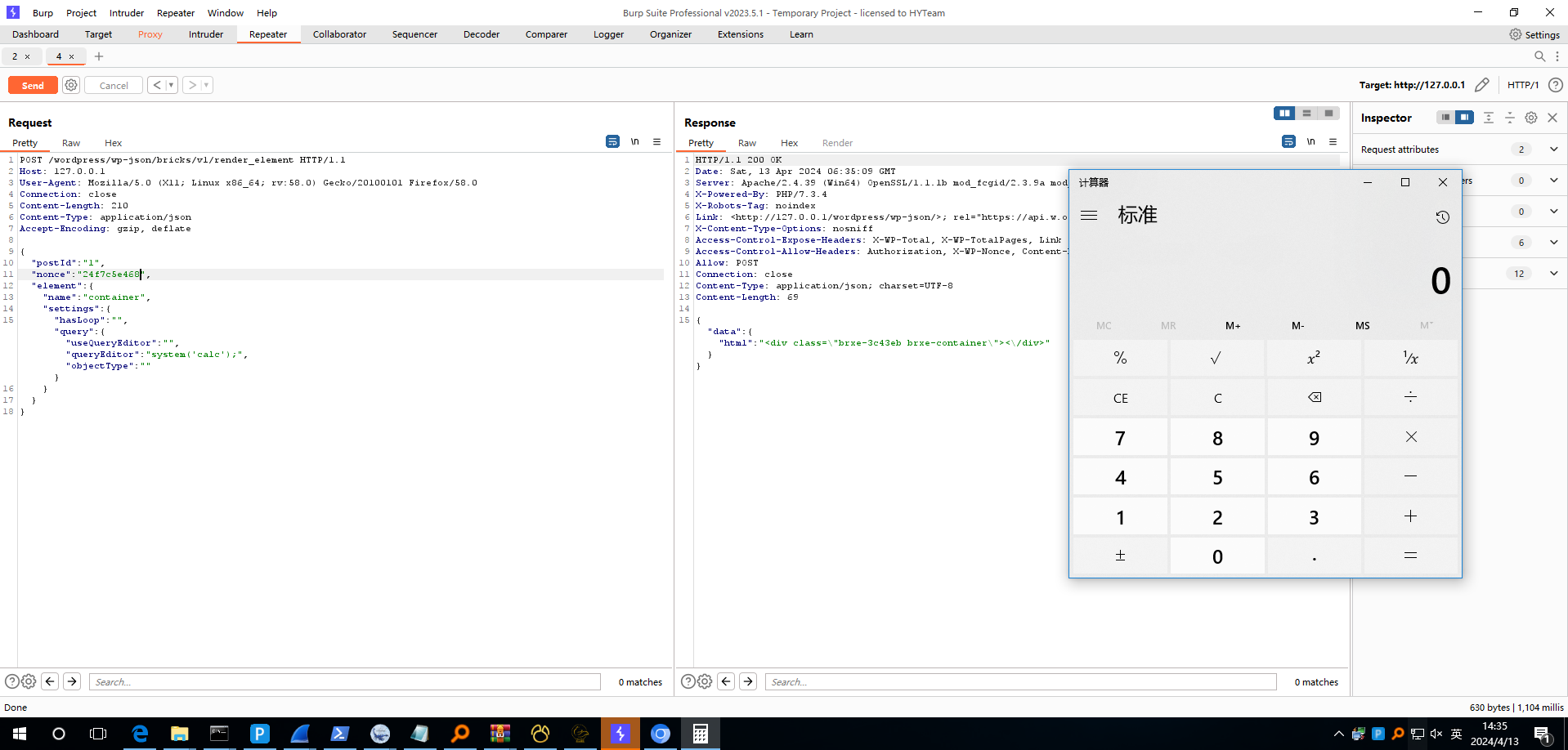Open the Extensions tab
Viewport: 1568px width, 750px height.
click(x=741, y=34)
